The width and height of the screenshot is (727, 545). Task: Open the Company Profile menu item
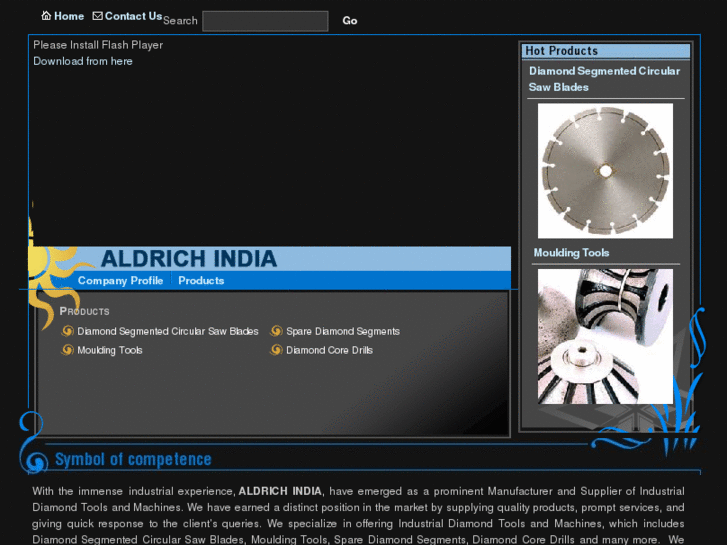121,281
